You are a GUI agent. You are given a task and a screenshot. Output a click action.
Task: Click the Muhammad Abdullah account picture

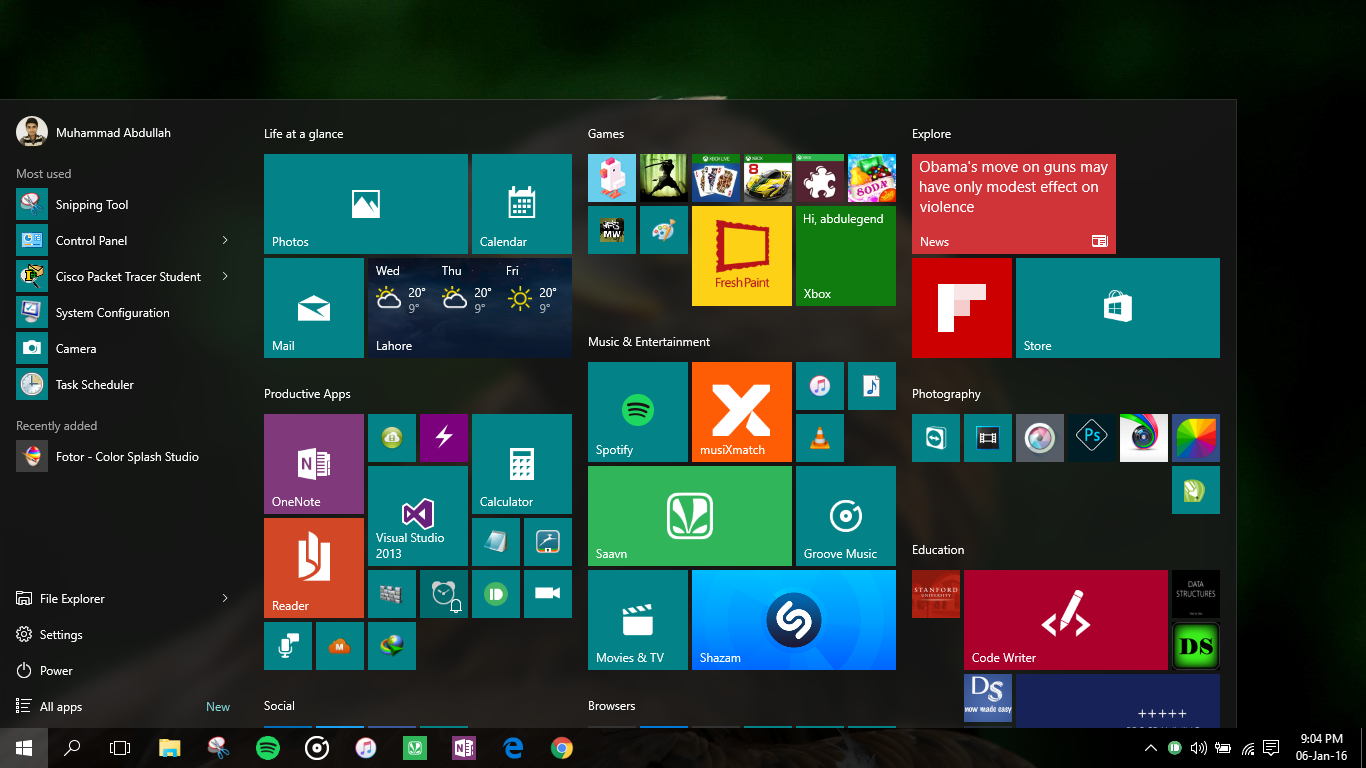[30, 131]
